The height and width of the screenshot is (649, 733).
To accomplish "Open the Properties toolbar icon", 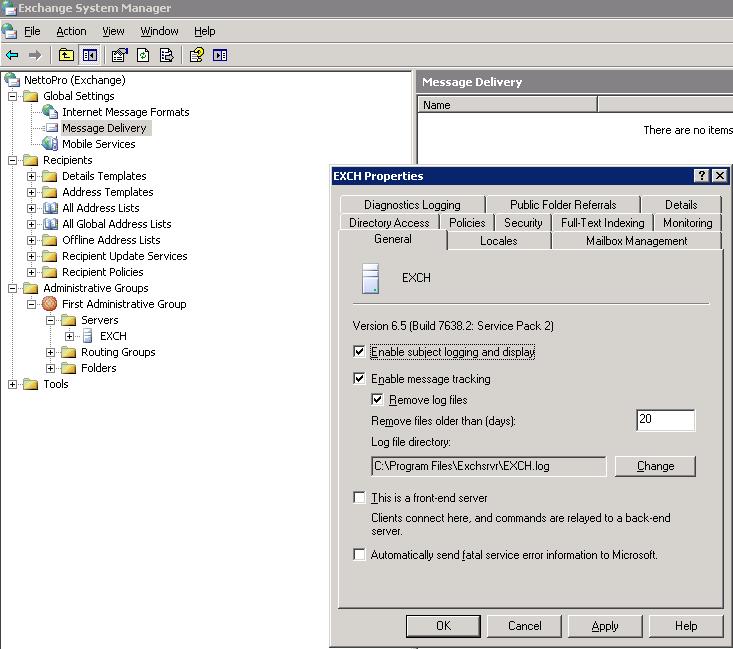I will (120, 55).
